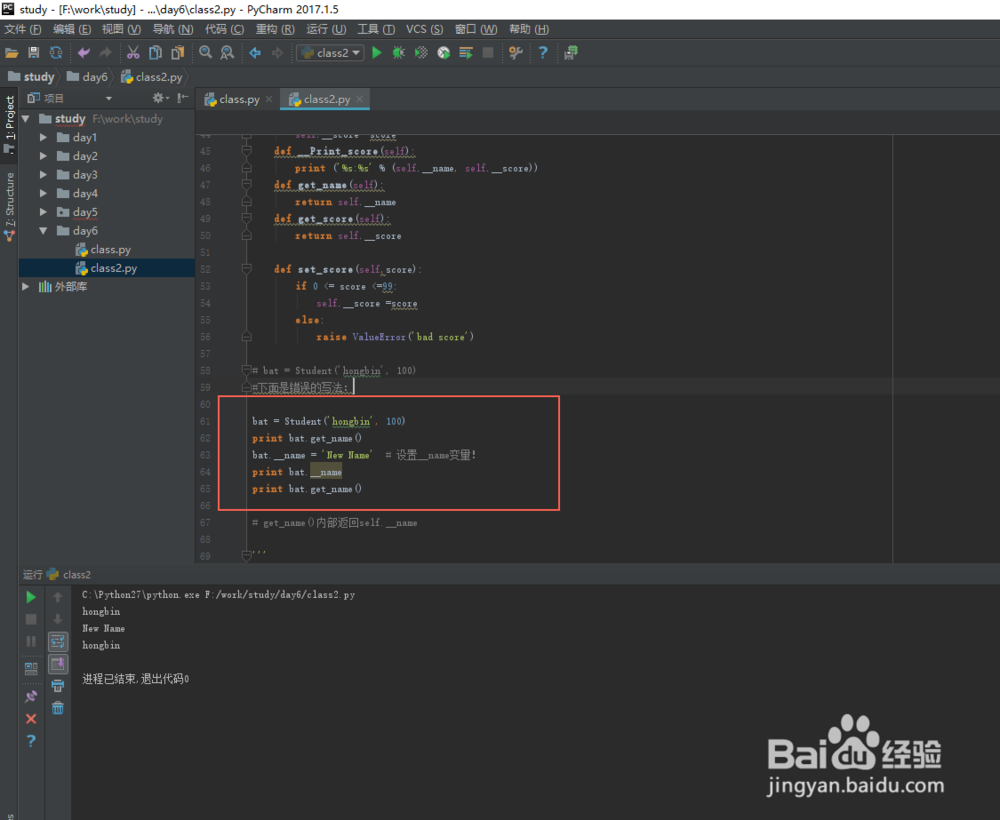Image resolution: width=1000 pixels, height=820 pixels.
Task: Expand the day1 folder
Action: point(43,137)
